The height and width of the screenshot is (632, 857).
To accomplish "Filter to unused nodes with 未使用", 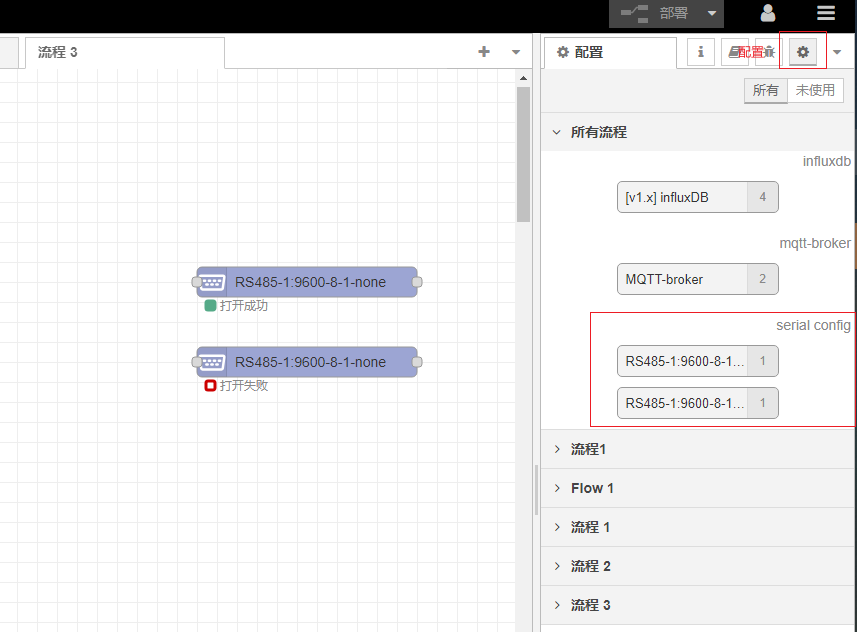I will point(815,90).
